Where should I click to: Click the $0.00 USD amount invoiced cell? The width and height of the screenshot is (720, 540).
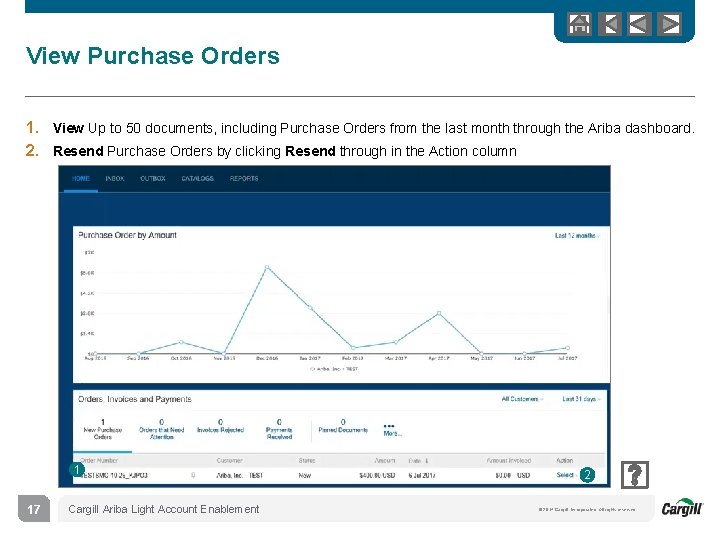[513, 475]
